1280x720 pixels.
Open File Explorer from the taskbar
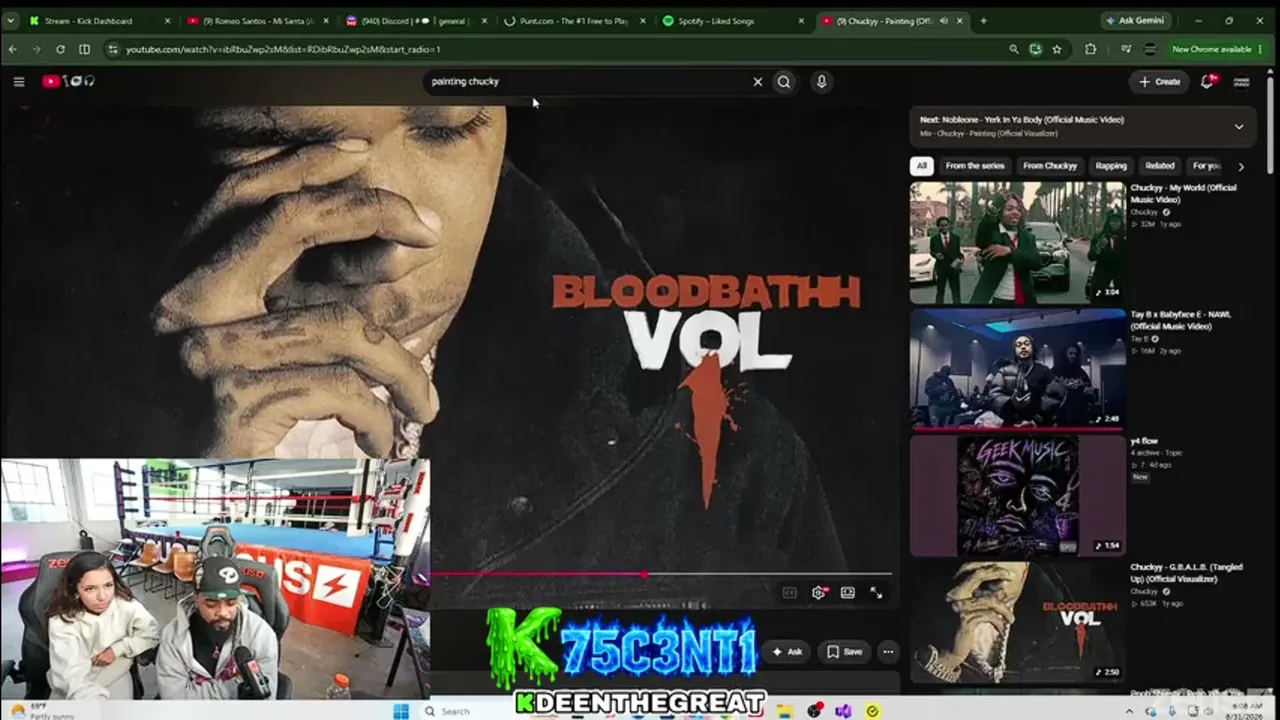[x=787, y=711]
